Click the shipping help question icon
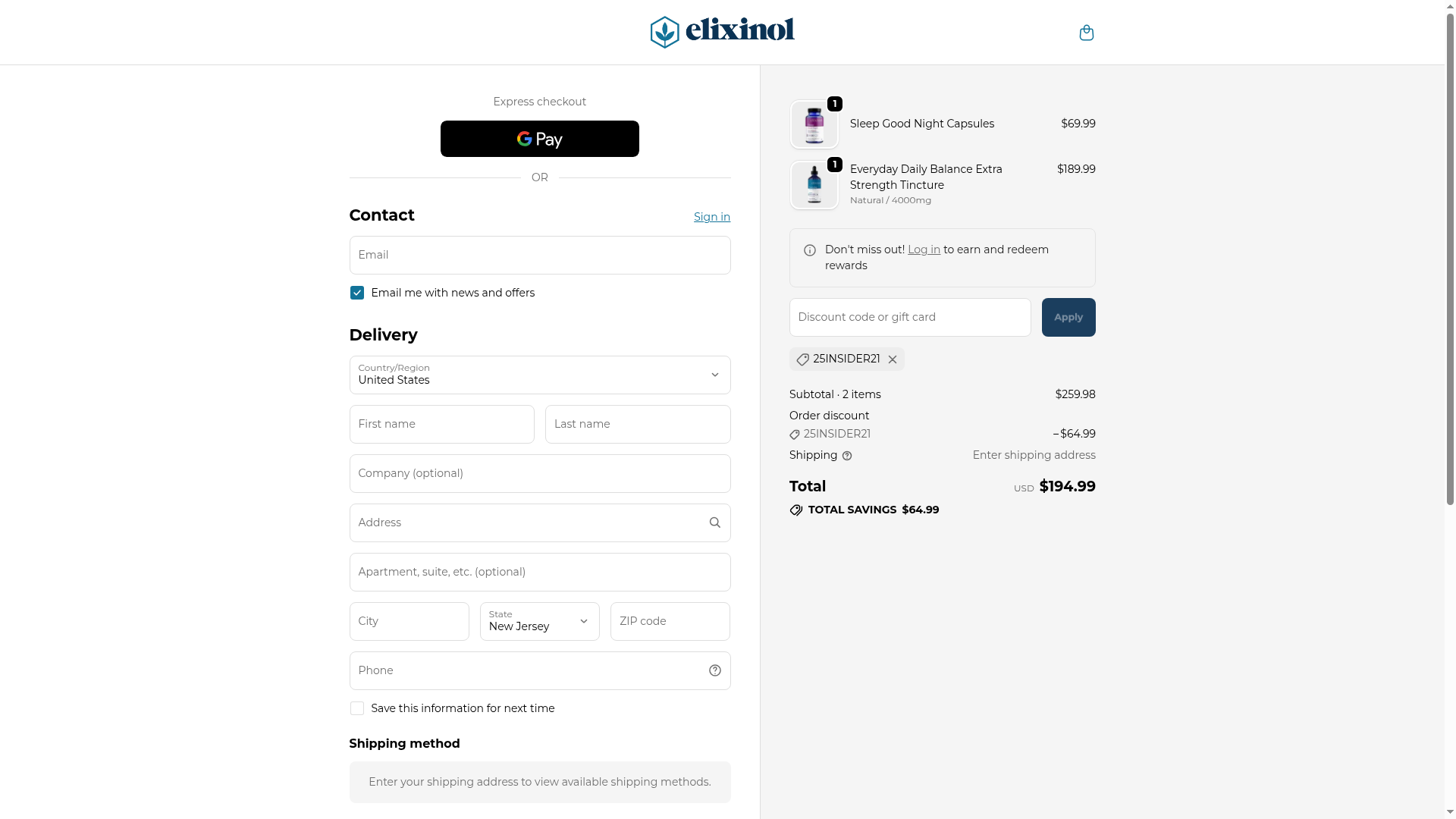 pos(847,456)
